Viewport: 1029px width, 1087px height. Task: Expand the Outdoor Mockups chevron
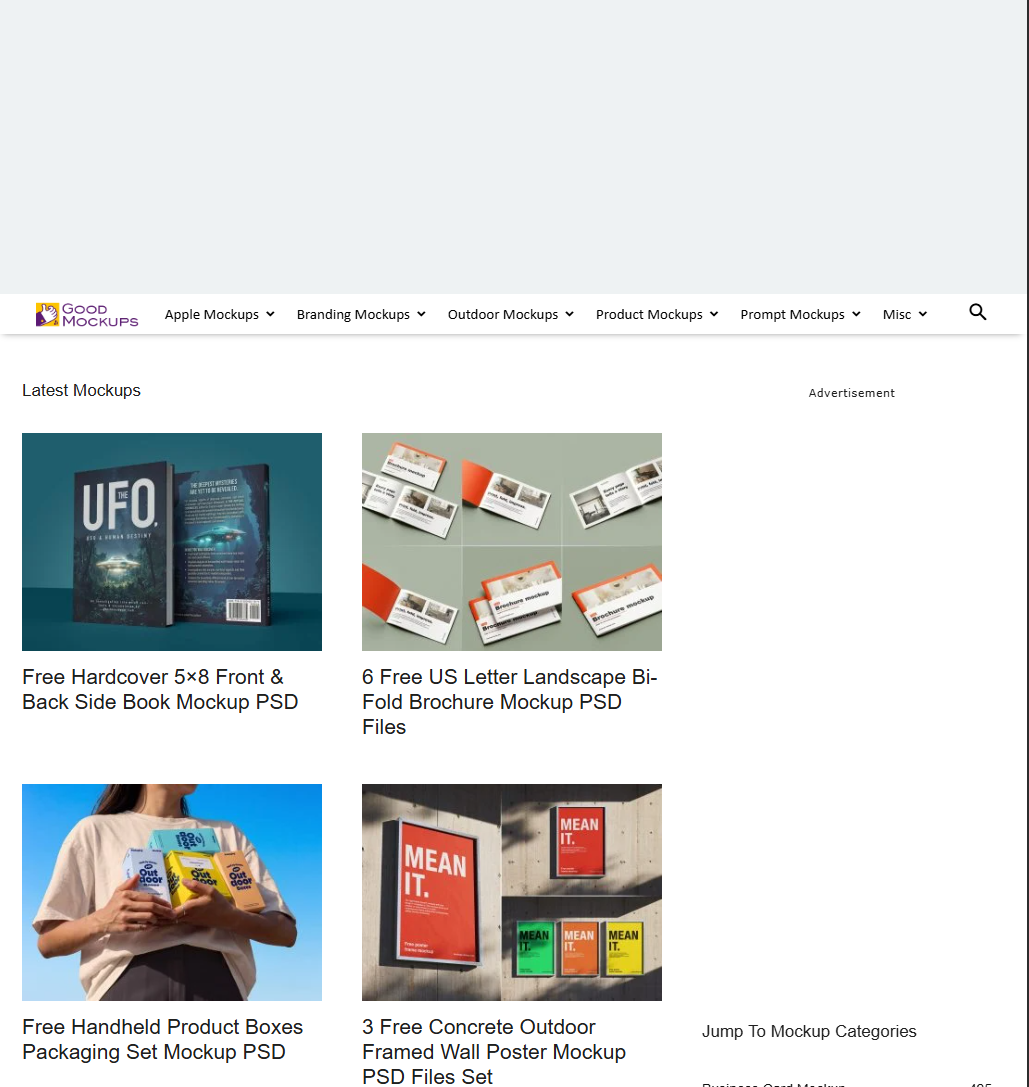[x=569, y=315]
